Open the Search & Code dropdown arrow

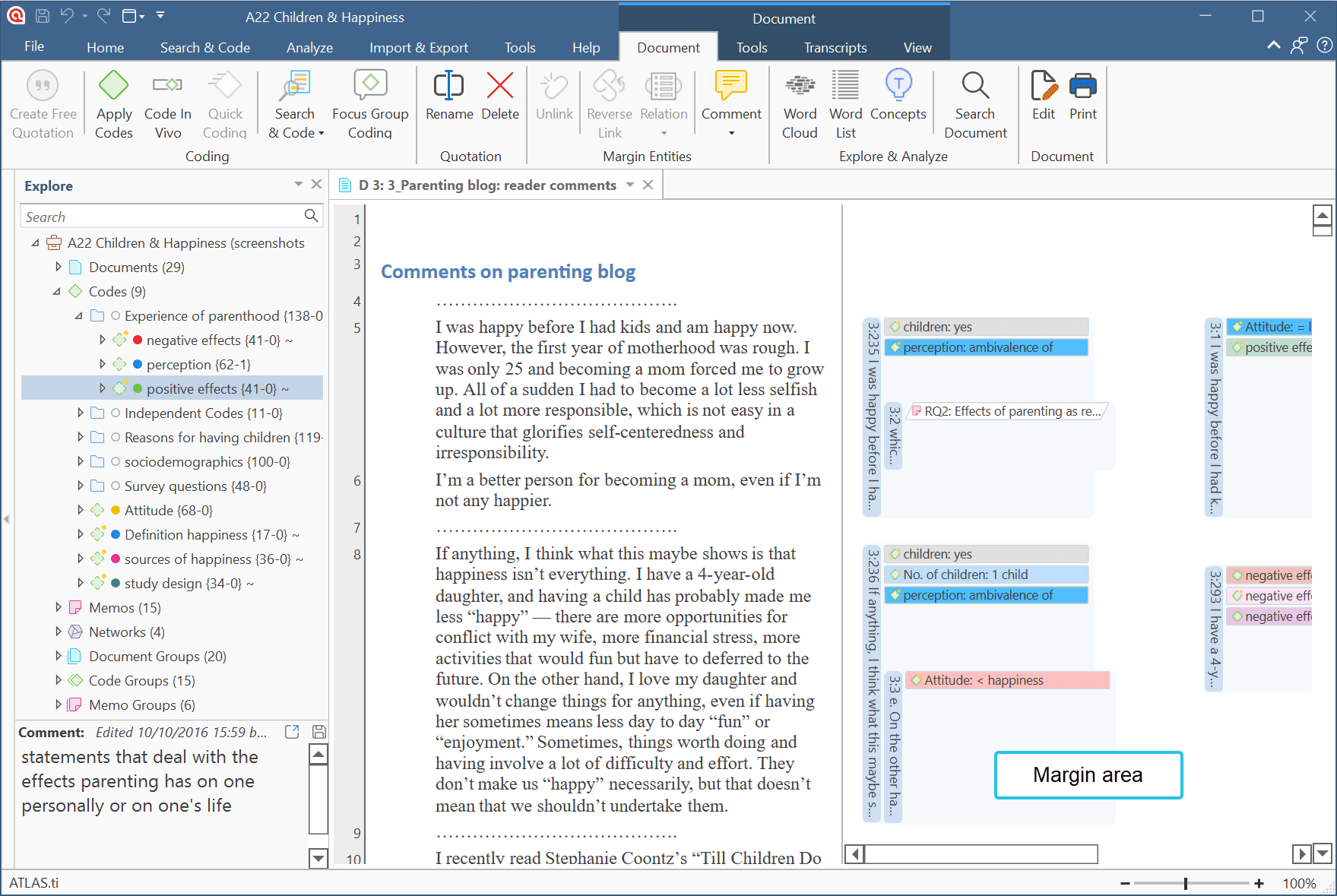point(322,134)
